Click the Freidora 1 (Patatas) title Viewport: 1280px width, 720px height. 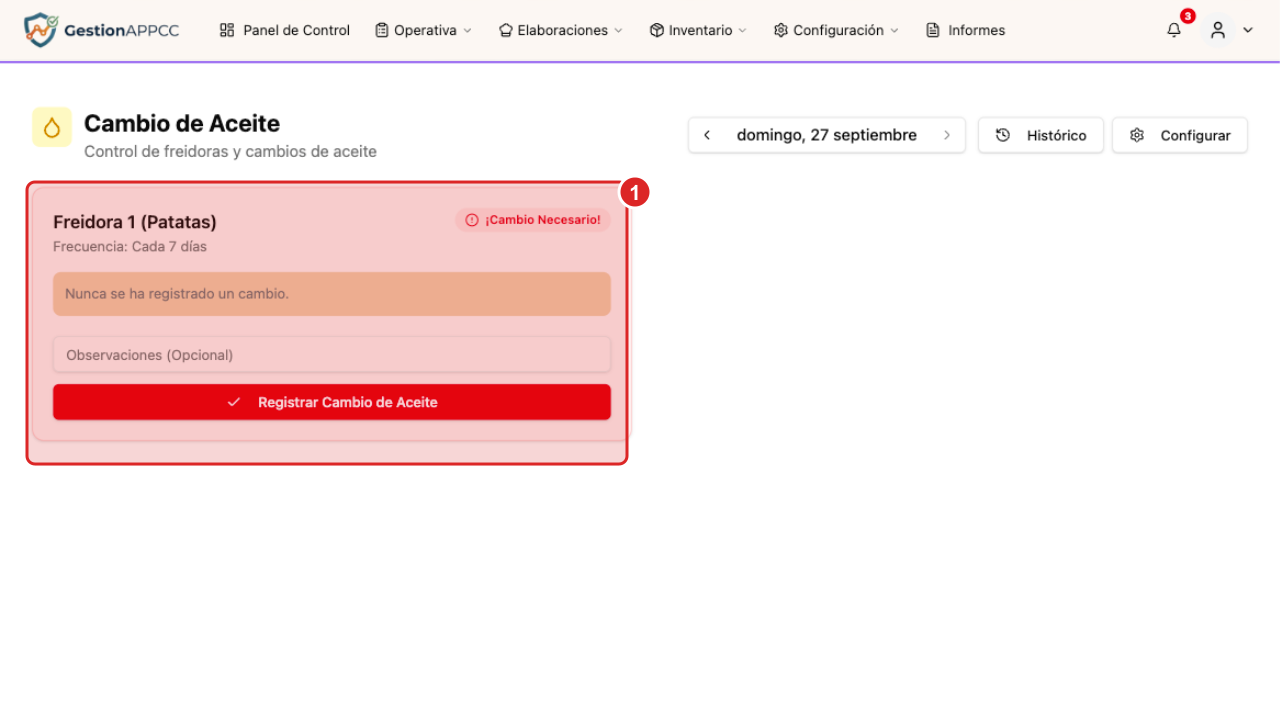point(135,222)
